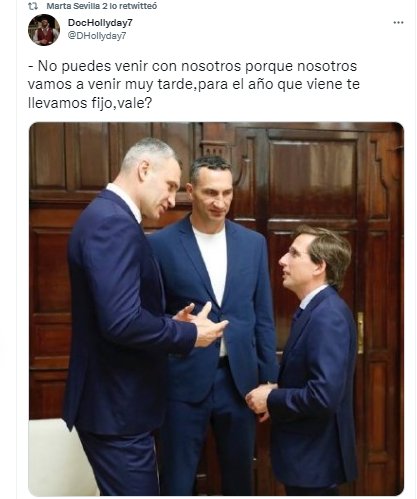The image size is (417, 499).
Task: Click the retweet arrows icon above the tweet
Action: [33, 6]
